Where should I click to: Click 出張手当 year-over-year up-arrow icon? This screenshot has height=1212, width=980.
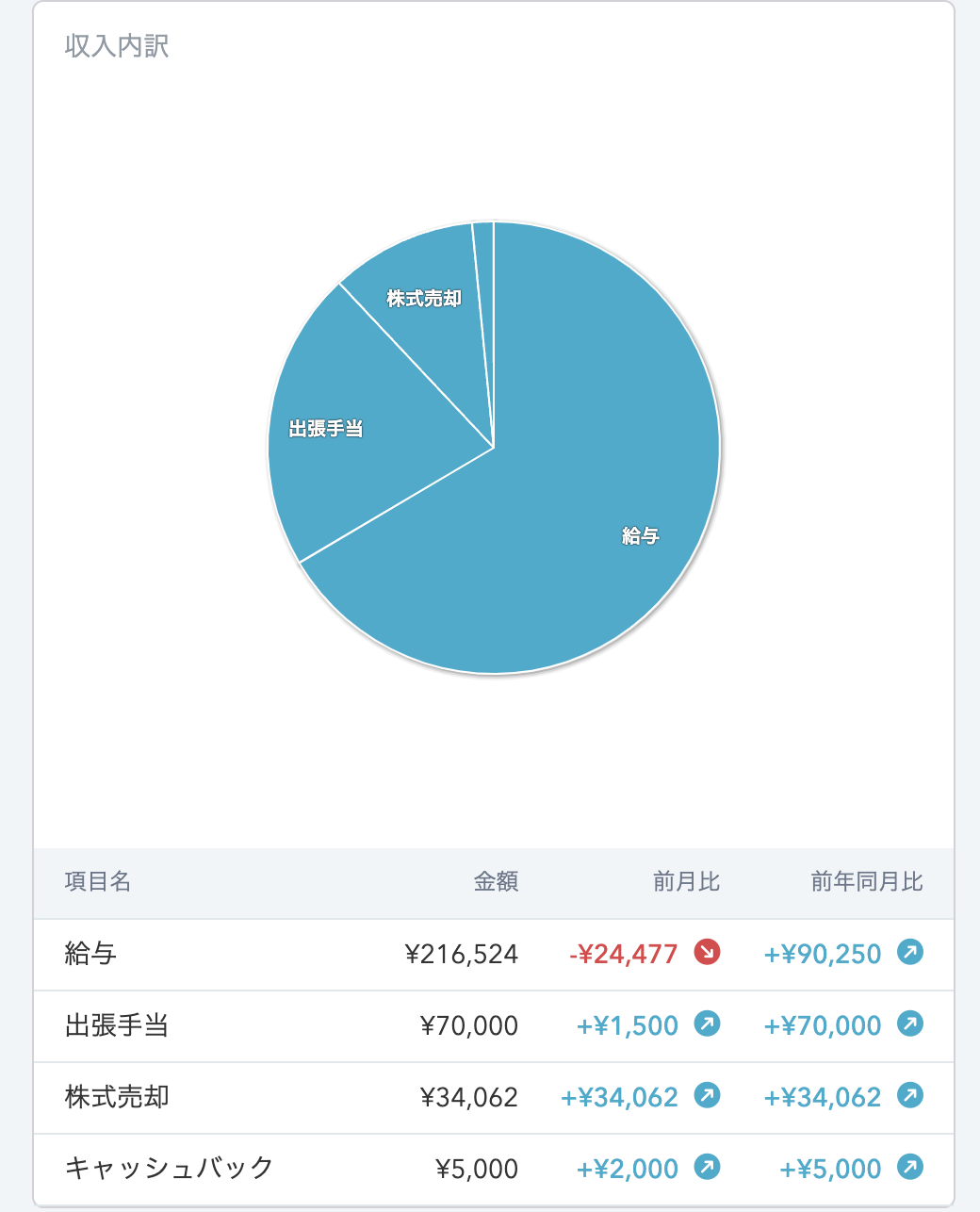click(910, 1024)
